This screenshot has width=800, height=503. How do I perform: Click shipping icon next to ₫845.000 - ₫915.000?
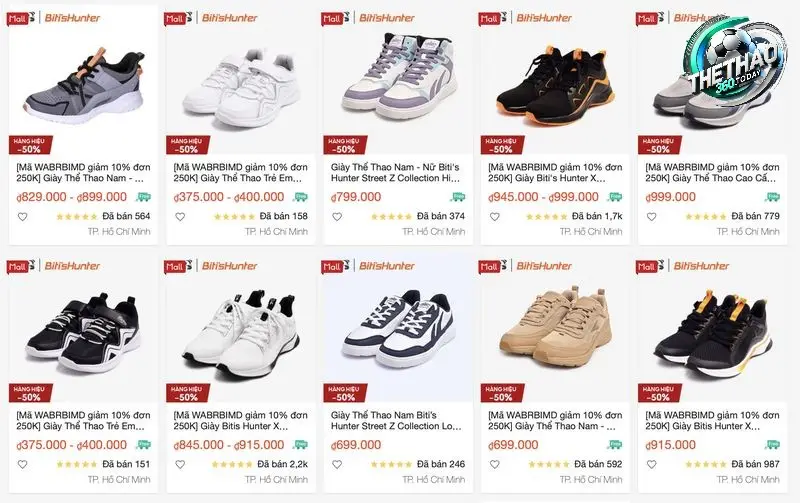[301, 445]
